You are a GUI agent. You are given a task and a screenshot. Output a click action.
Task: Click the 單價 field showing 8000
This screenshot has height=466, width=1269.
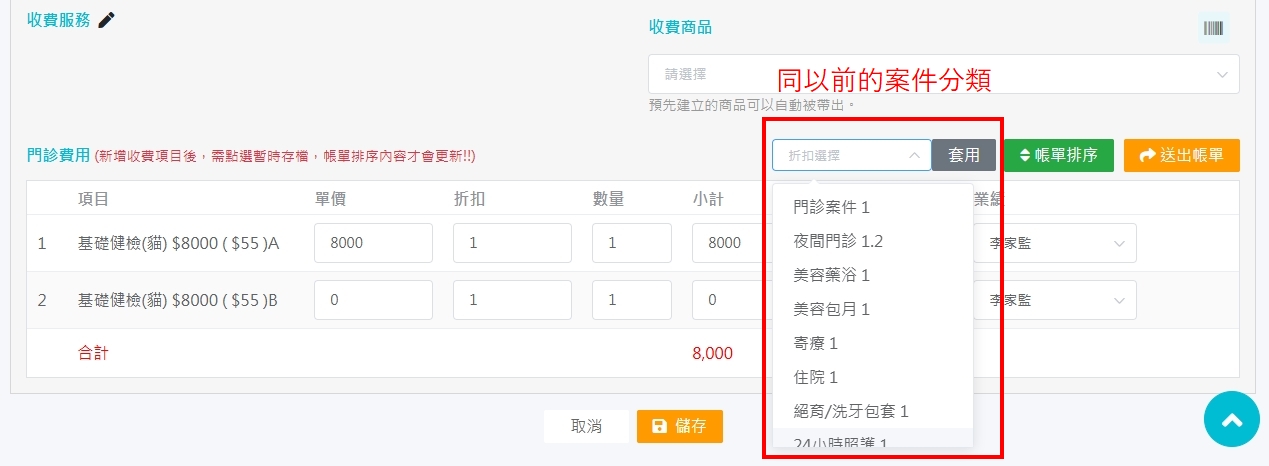(373, 243)
